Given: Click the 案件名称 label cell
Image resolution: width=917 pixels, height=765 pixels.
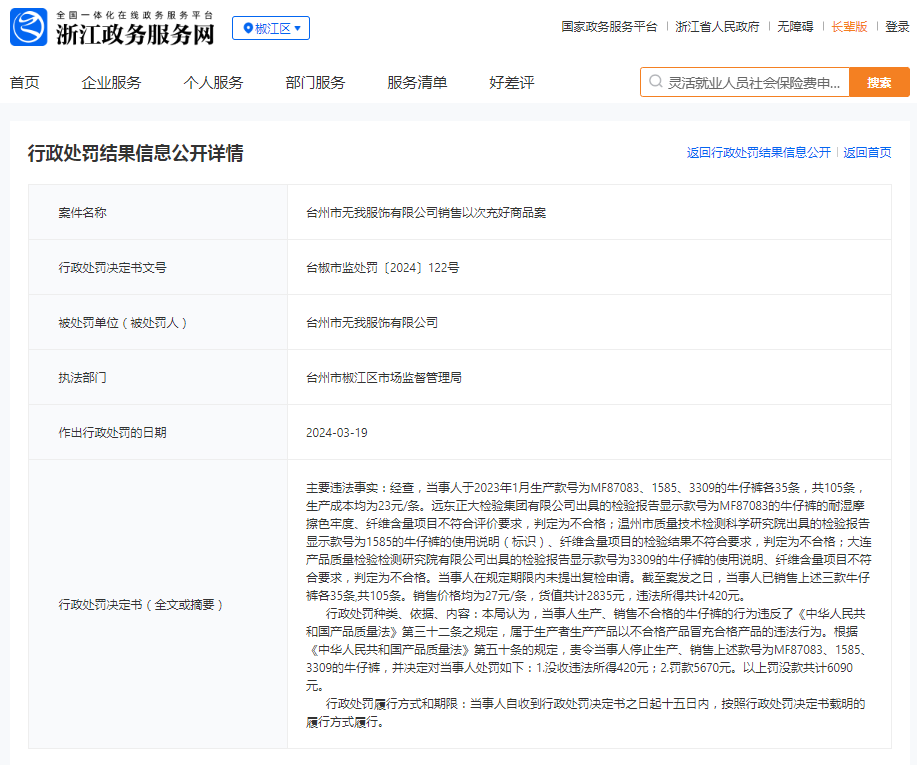Looking at the screenshot, I should 158,212.
